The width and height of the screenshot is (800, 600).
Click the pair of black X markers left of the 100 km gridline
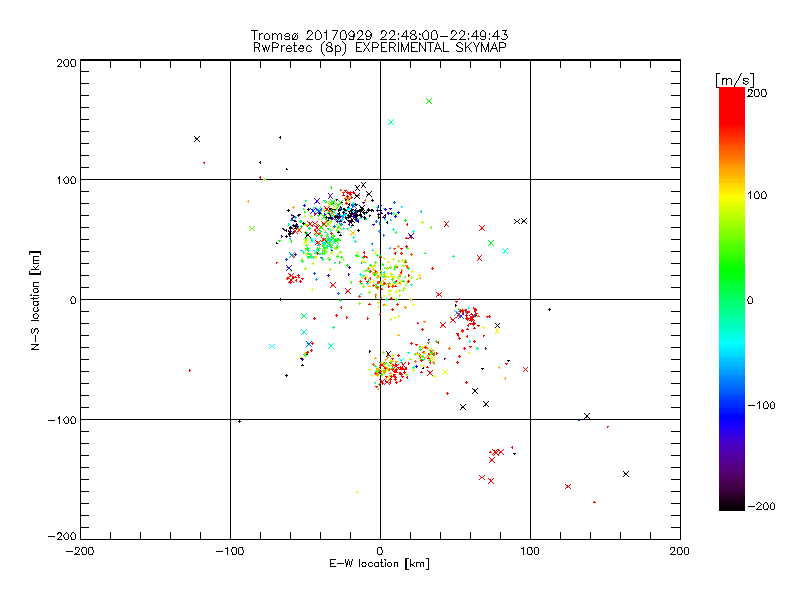click(x=520, y=221)
